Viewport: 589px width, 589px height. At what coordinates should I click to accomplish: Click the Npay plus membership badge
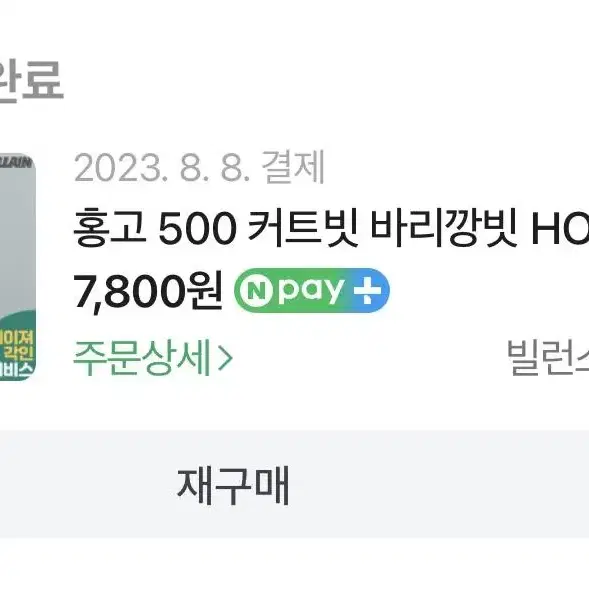[312, 290]
